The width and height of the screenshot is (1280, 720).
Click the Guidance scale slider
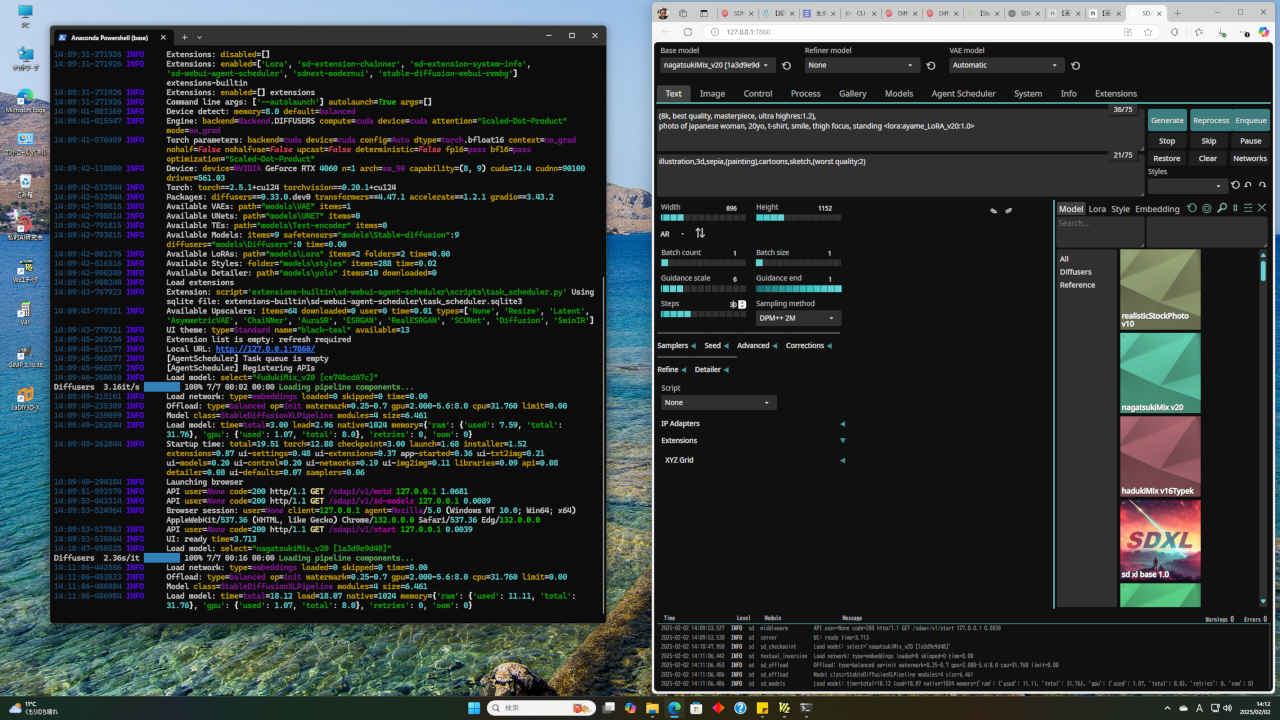703,289
